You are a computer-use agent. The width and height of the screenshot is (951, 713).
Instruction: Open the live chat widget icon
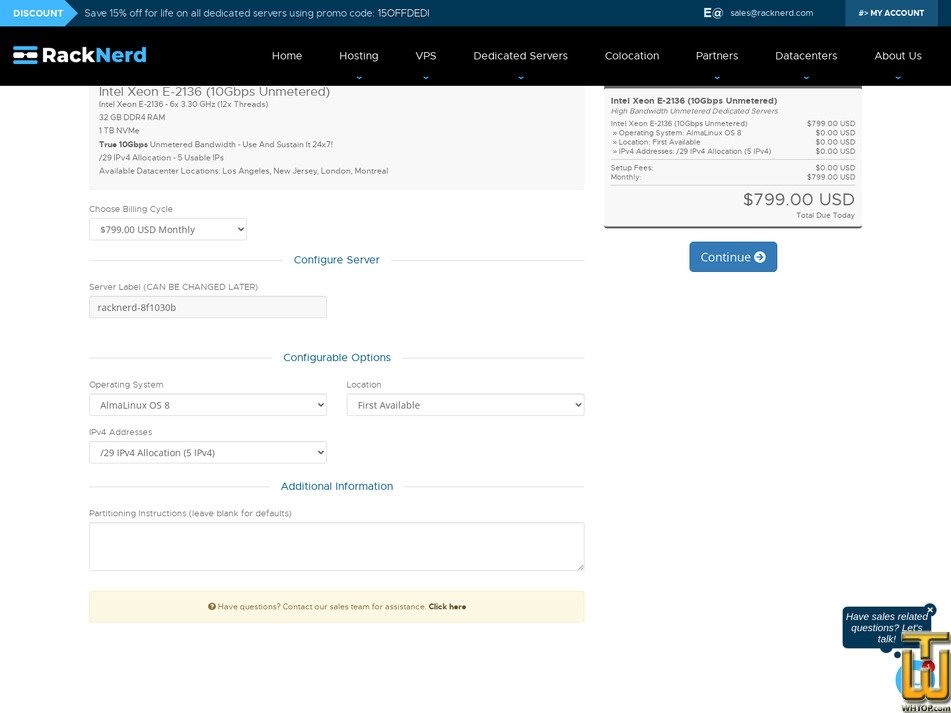pos(914,677)
